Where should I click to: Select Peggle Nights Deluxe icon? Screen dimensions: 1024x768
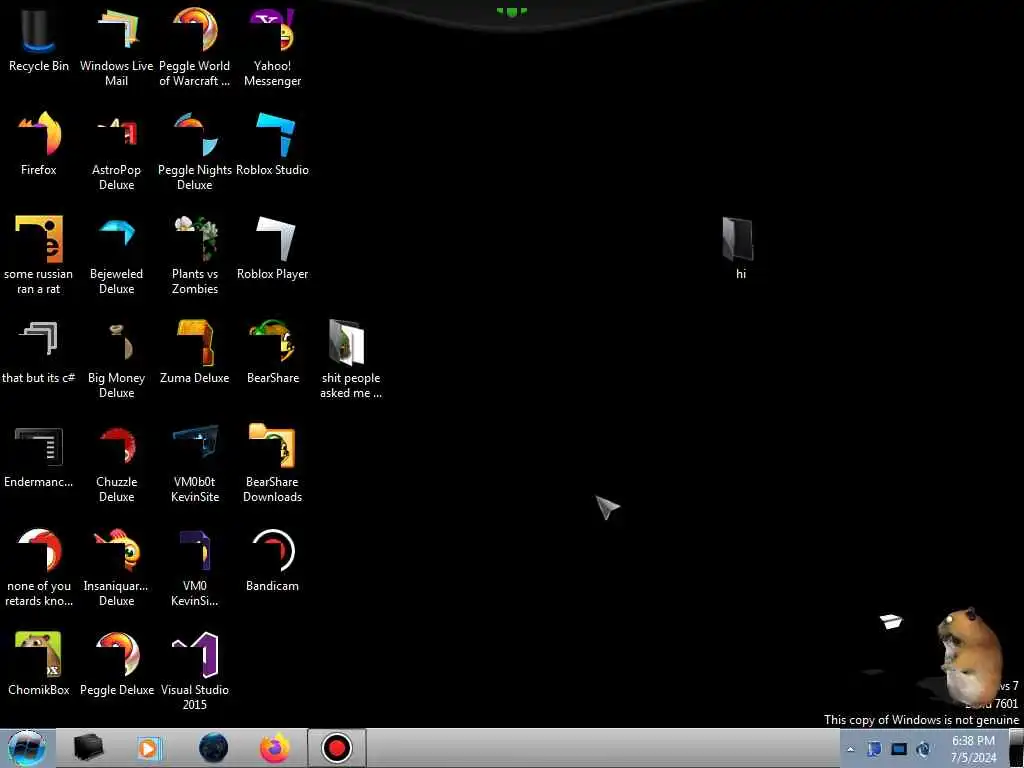195,150
